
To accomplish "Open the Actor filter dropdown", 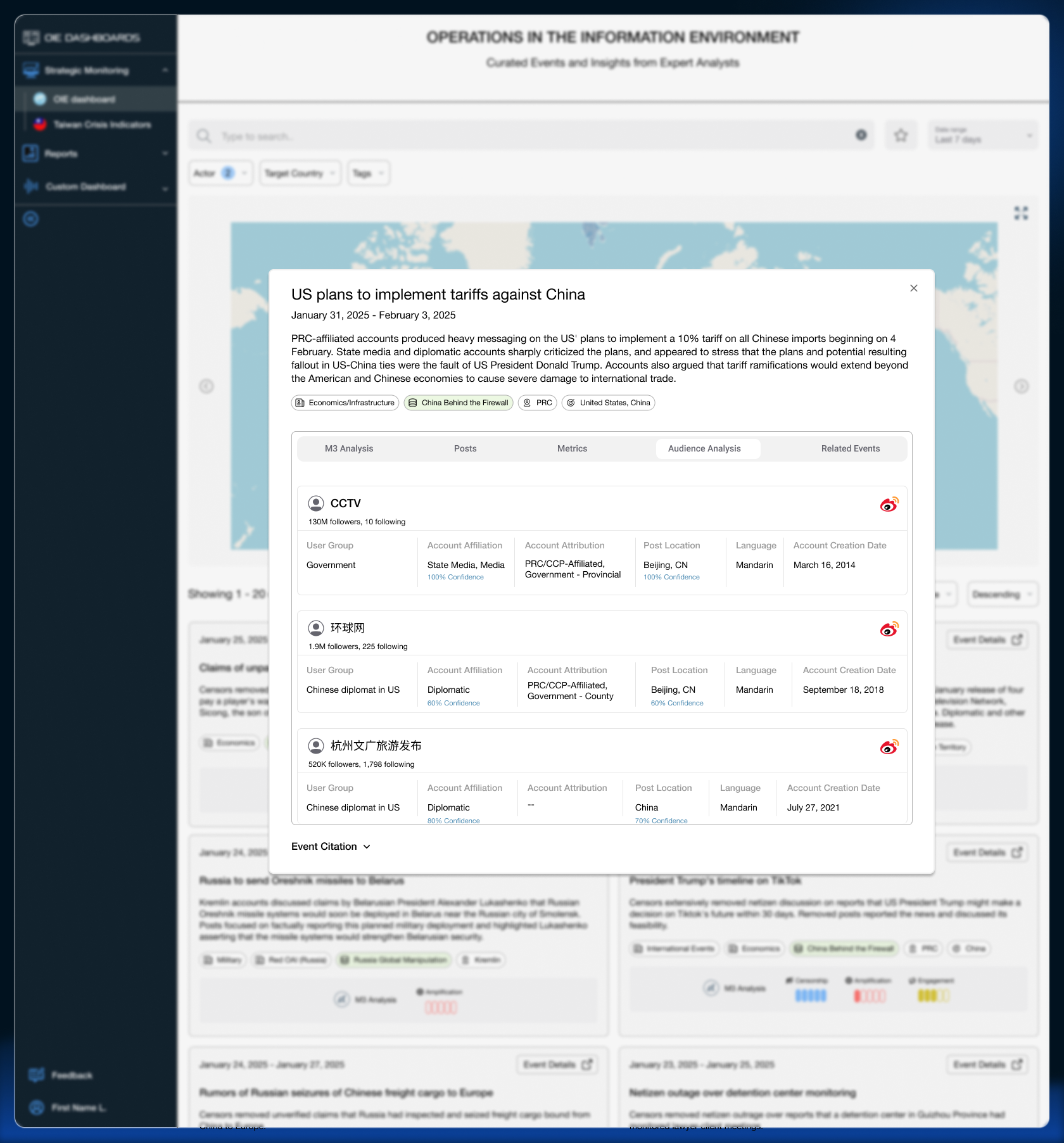I will click(x=220, y=173).
